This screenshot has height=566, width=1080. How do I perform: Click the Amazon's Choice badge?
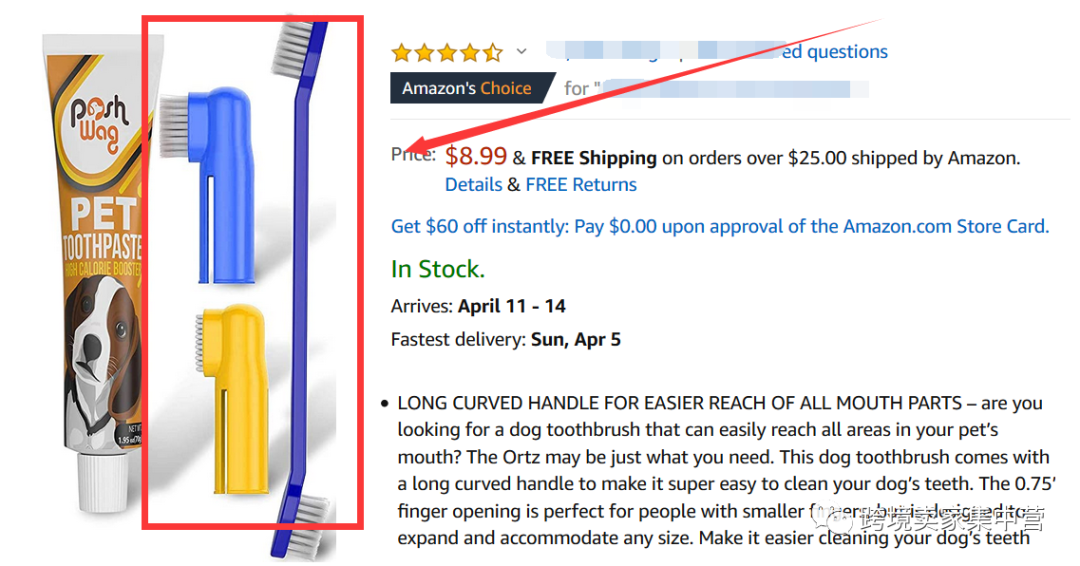(x=467, y=88)
